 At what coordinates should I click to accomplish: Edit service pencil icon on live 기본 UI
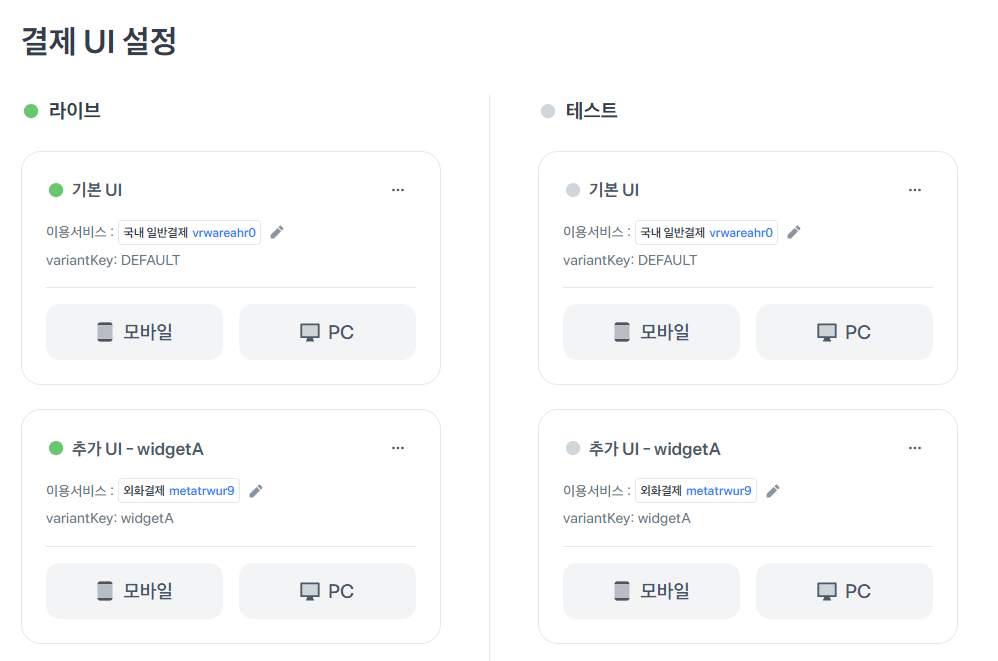[x=277, y=232]
